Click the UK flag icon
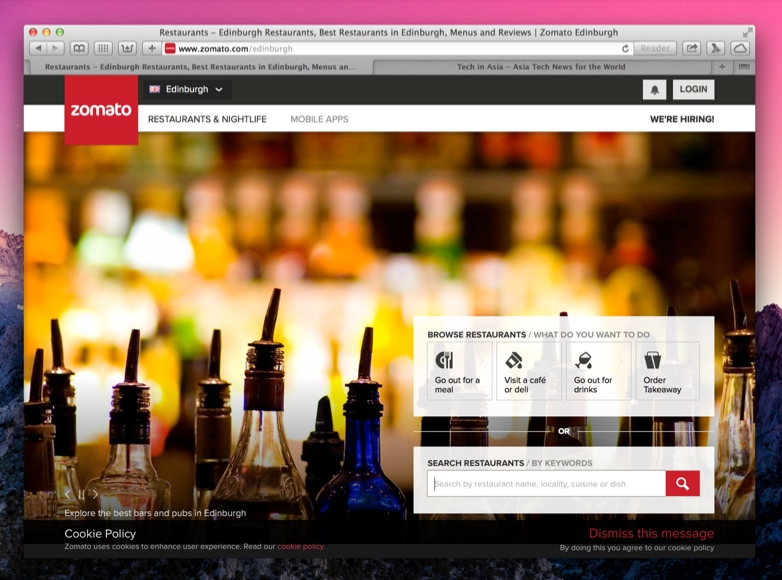Image resolution: width=782 pixels, height=580 pixels. point(155,89)
